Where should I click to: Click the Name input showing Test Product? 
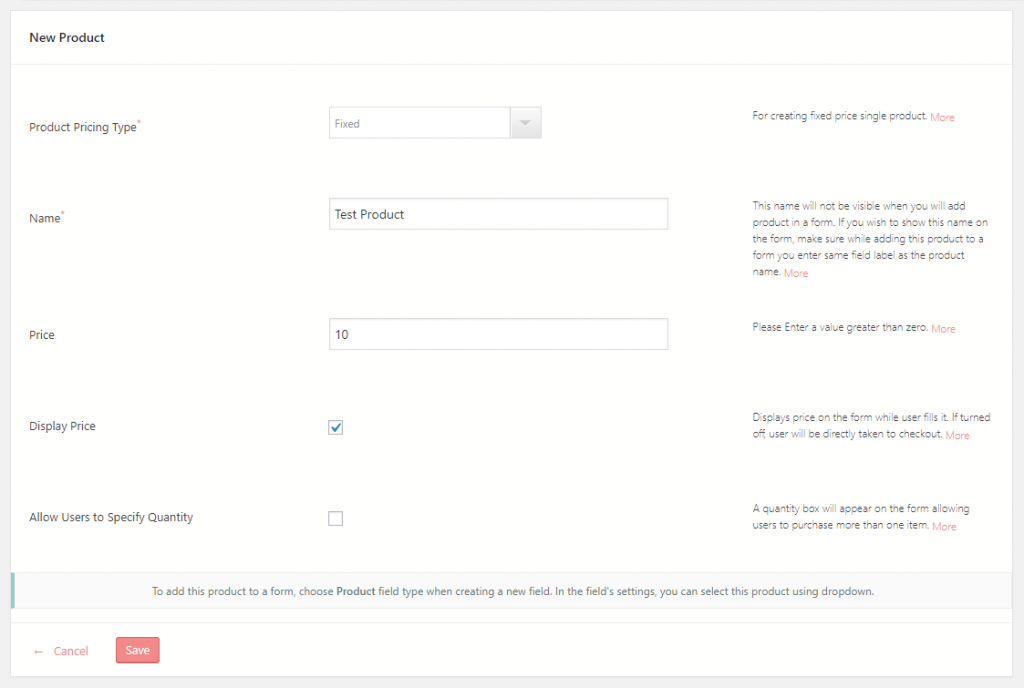[x=498, y=213]
